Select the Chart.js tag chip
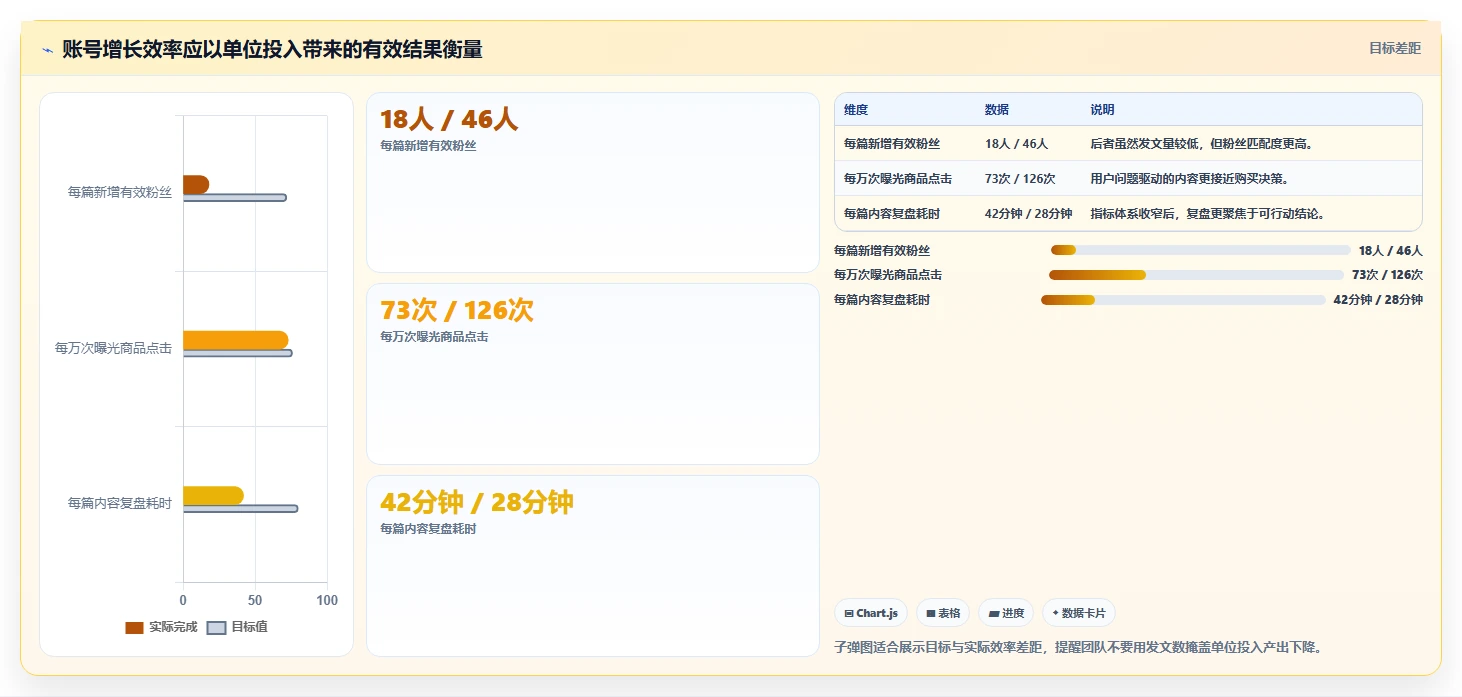 pos(871,613)
